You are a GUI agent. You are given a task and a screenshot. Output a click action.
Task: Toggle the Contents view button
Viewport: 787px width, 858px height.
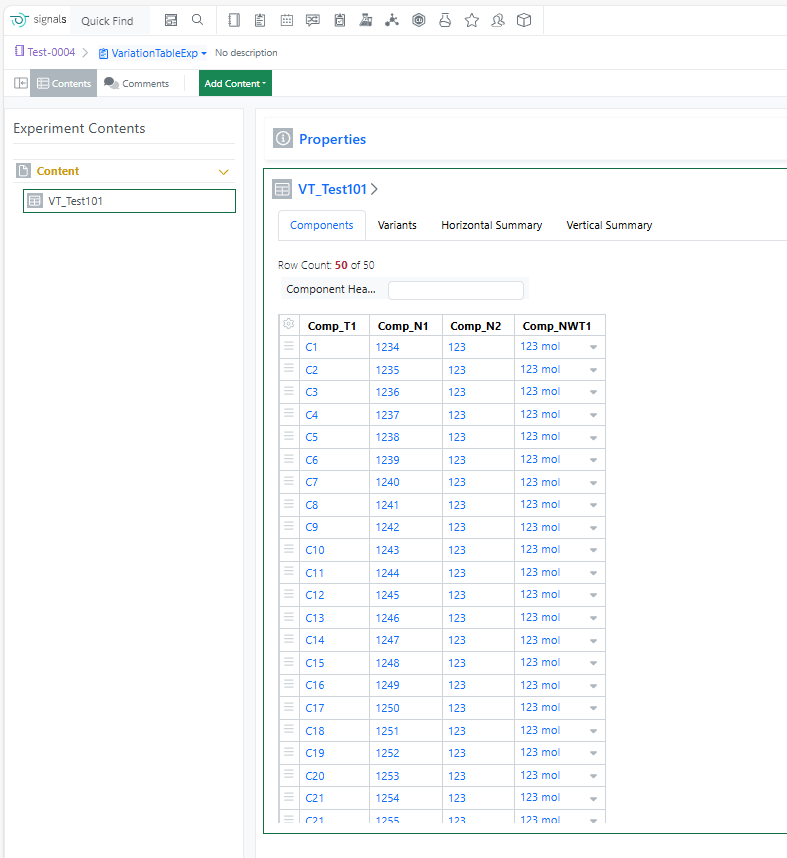pyautogui.click(x=64, y=83)
